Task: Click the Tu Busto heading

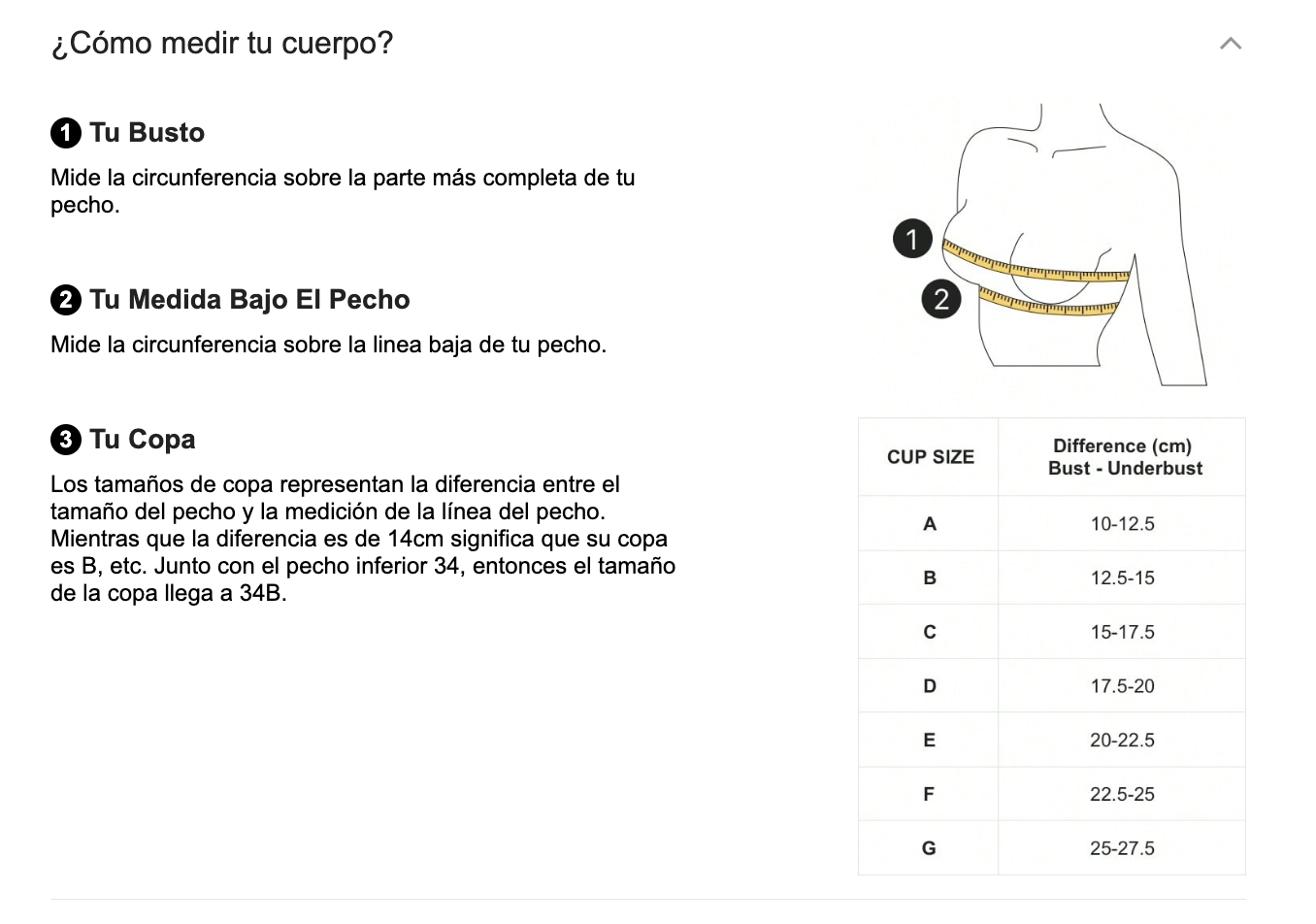Action: tap(147, 133)
